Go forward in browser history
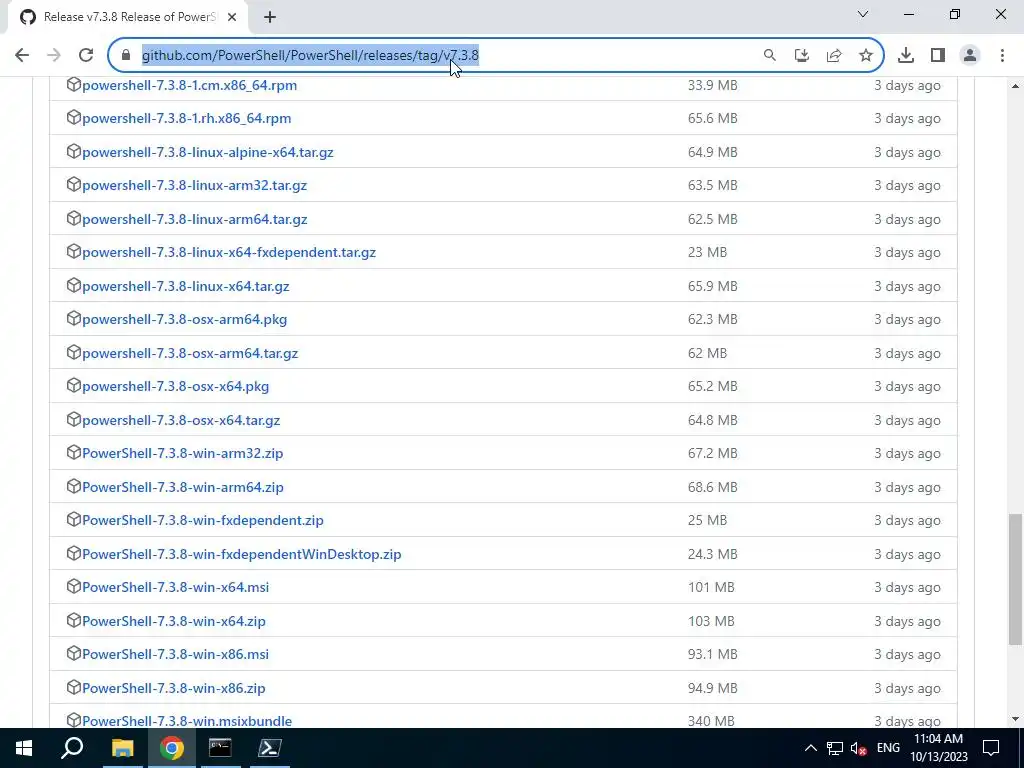This screenshot has width=1024, height=768. point(54,56)
